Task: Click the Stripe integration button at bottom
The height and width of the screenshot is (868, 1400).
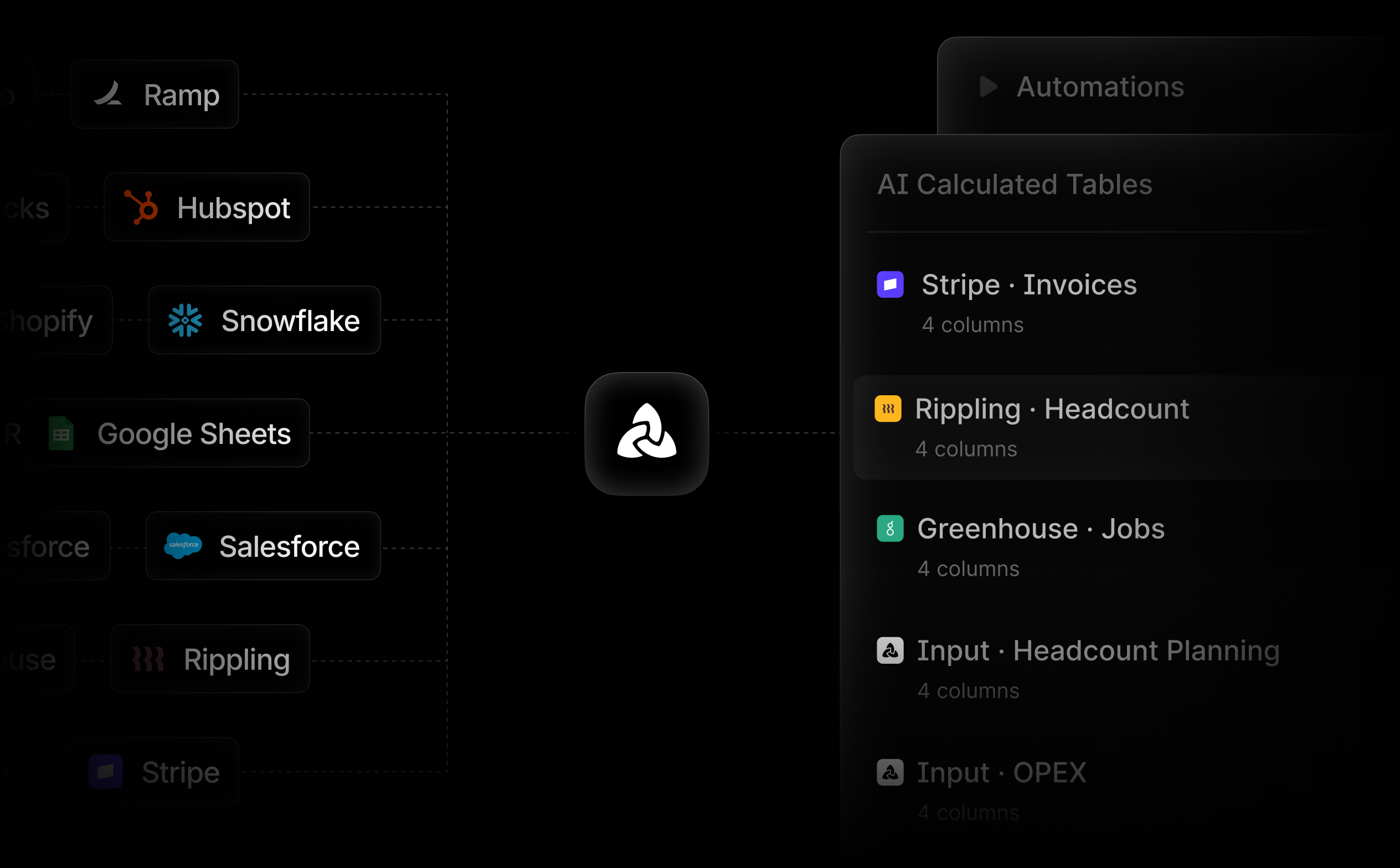Action: click(x=153, y=772)
